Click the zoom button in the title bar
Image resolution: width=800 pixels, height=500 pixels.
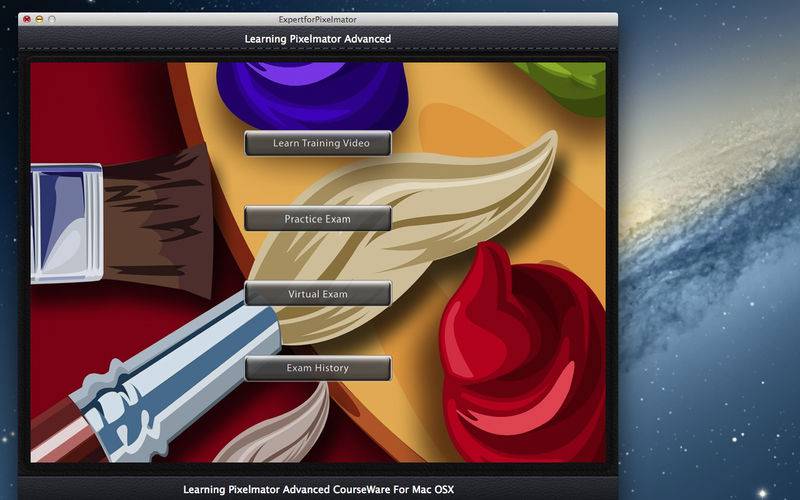tap(52, 19)
